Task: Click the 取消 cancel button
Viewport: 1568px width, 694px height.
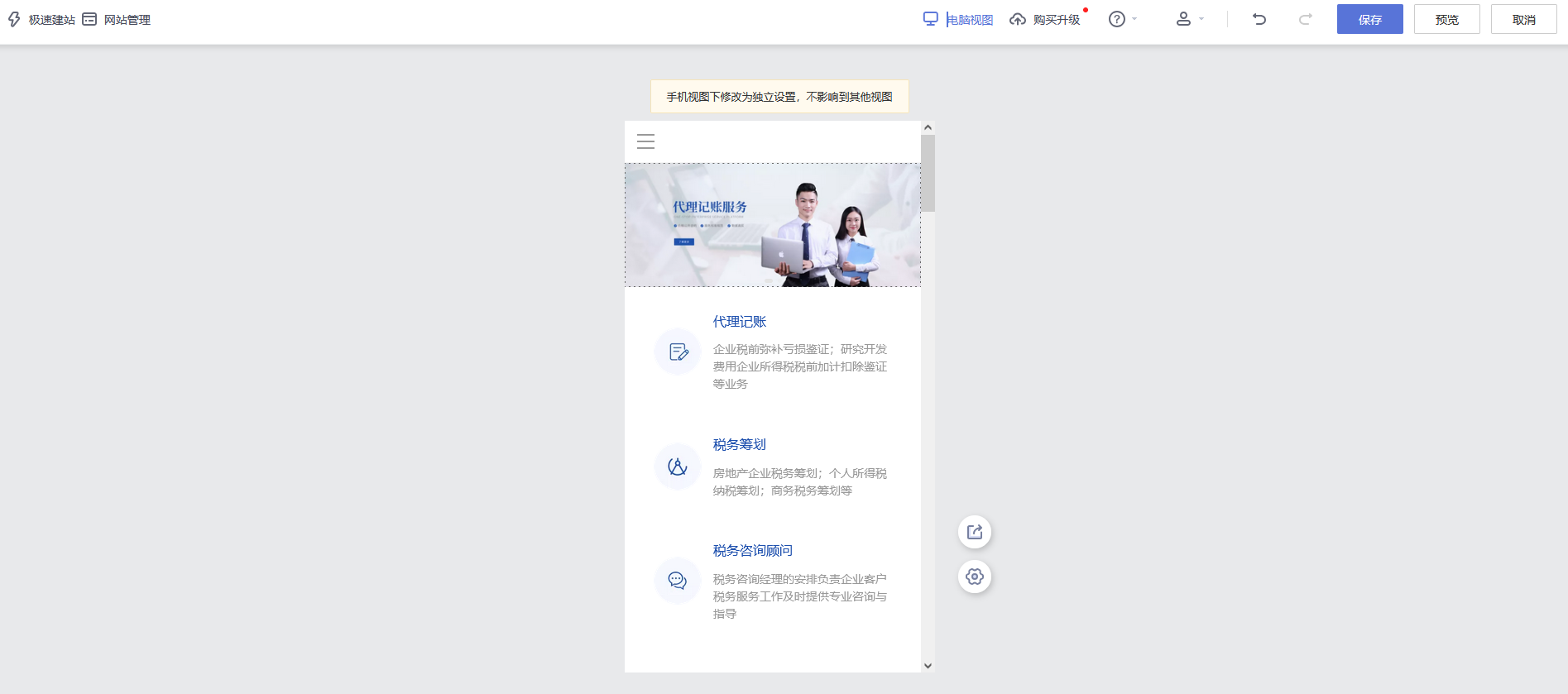Action: pyautogui.click(x=1523, y=19)
